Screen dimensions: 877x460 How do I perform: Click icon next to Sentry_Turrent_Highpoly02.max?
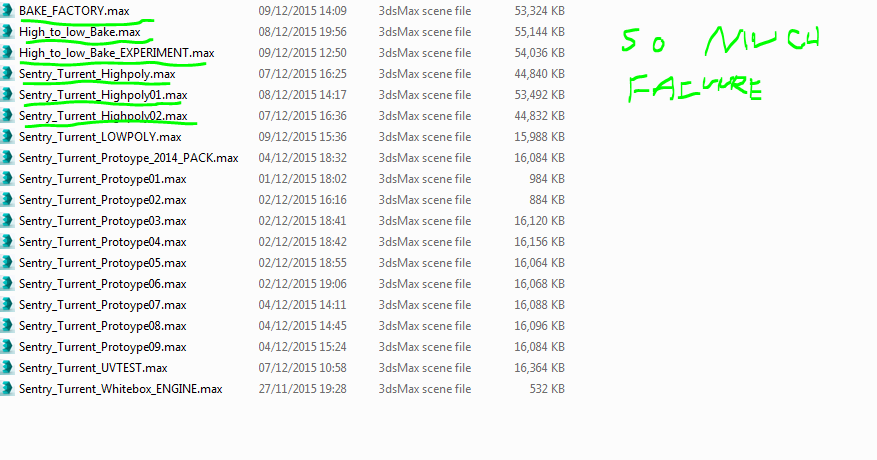pyautogui.click(x=7, y=115)
